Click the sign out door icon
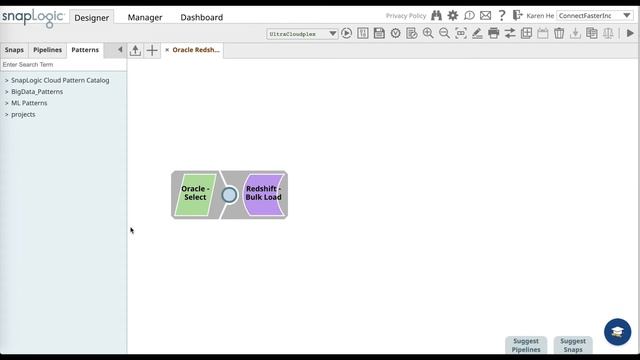640x360 pixels. click(x=518, y=16)
